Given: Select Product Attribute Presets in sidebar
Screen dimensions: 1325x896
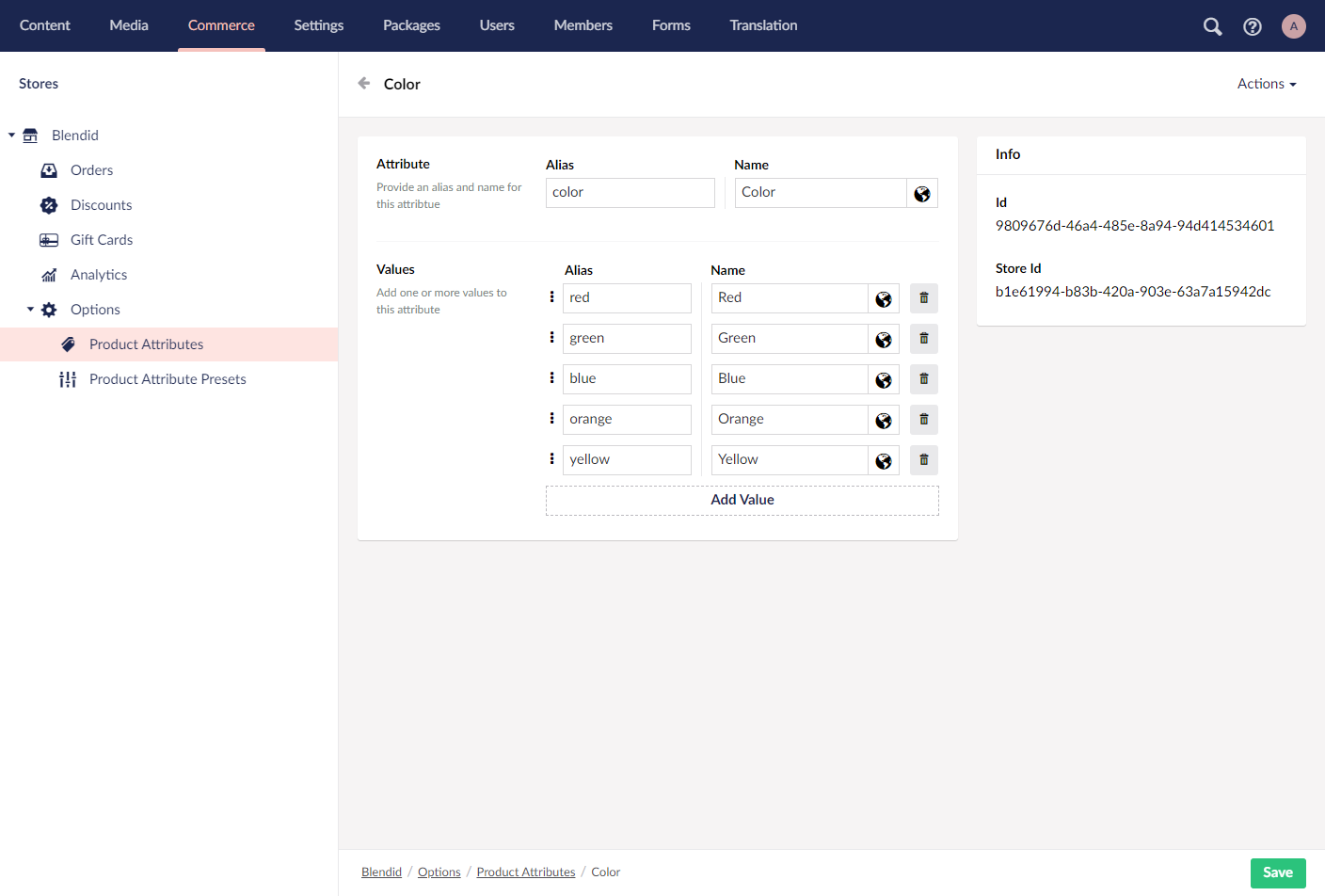Looking at the screenshot, I should 168,379.
